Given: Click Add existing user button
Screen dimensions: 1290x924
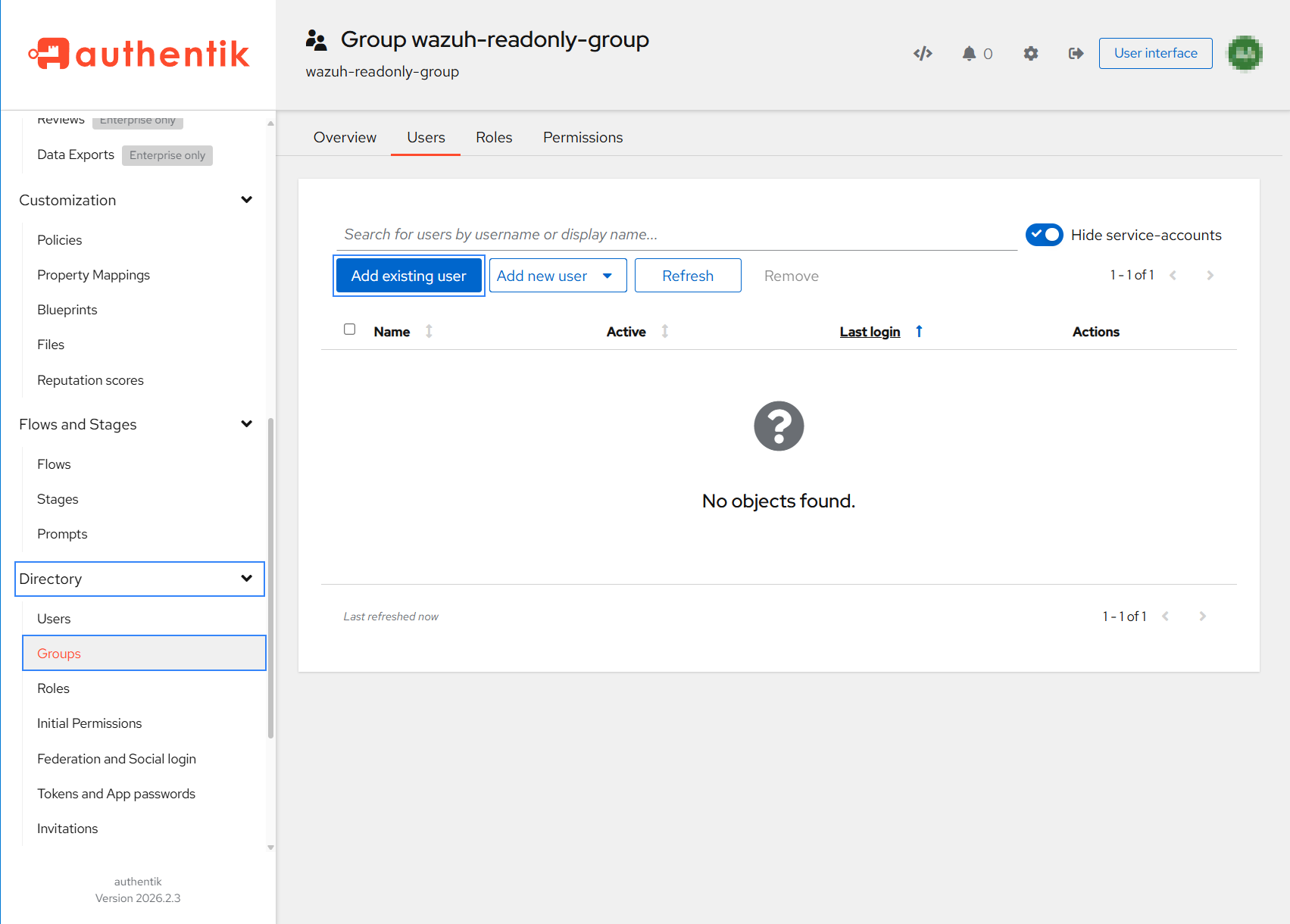Looking at the screenshot, I should click(408, 276).
